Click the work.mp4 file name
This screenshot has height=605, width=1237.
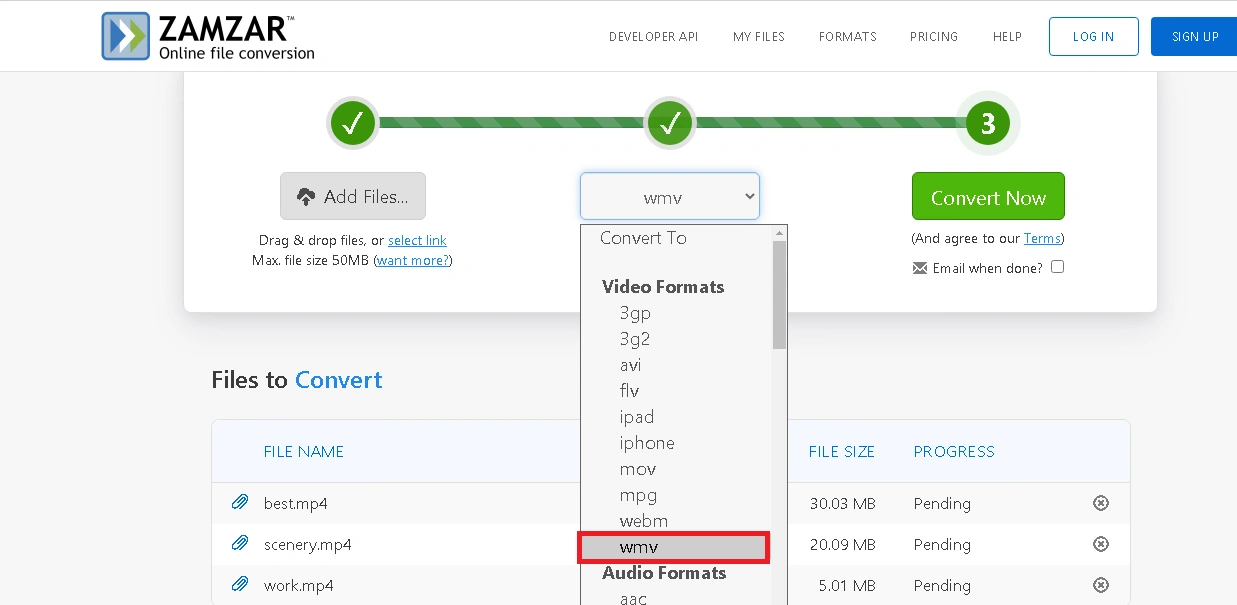(299, 585)
